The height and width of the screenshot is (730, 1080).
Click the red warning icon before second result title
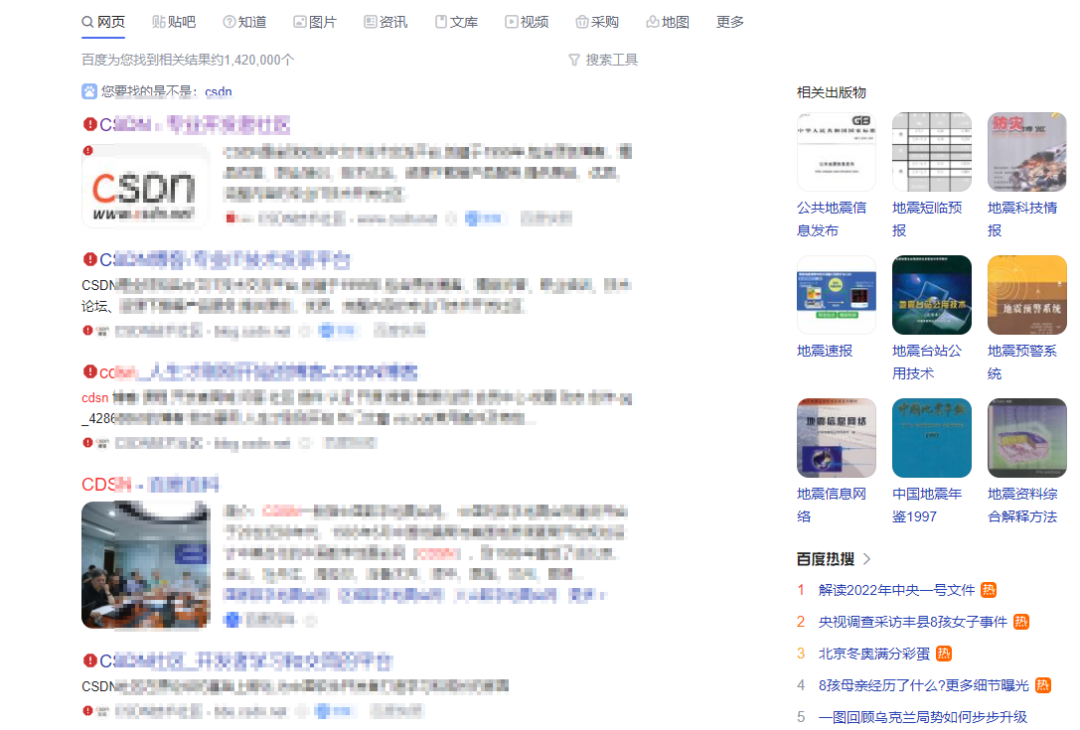(x=90, y=259)
